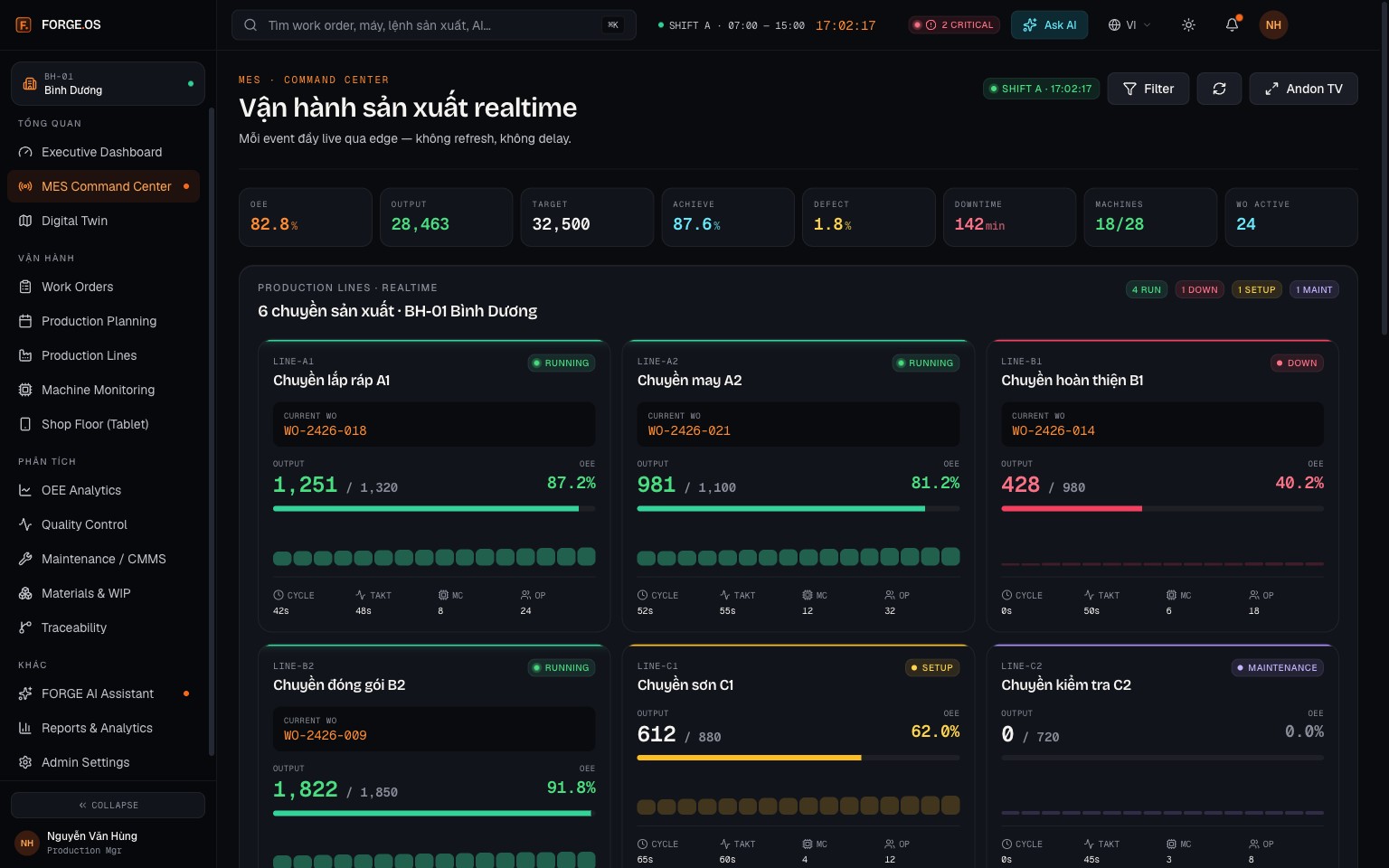Click the Target 32,500 KPI card

(x=587, y=217)
